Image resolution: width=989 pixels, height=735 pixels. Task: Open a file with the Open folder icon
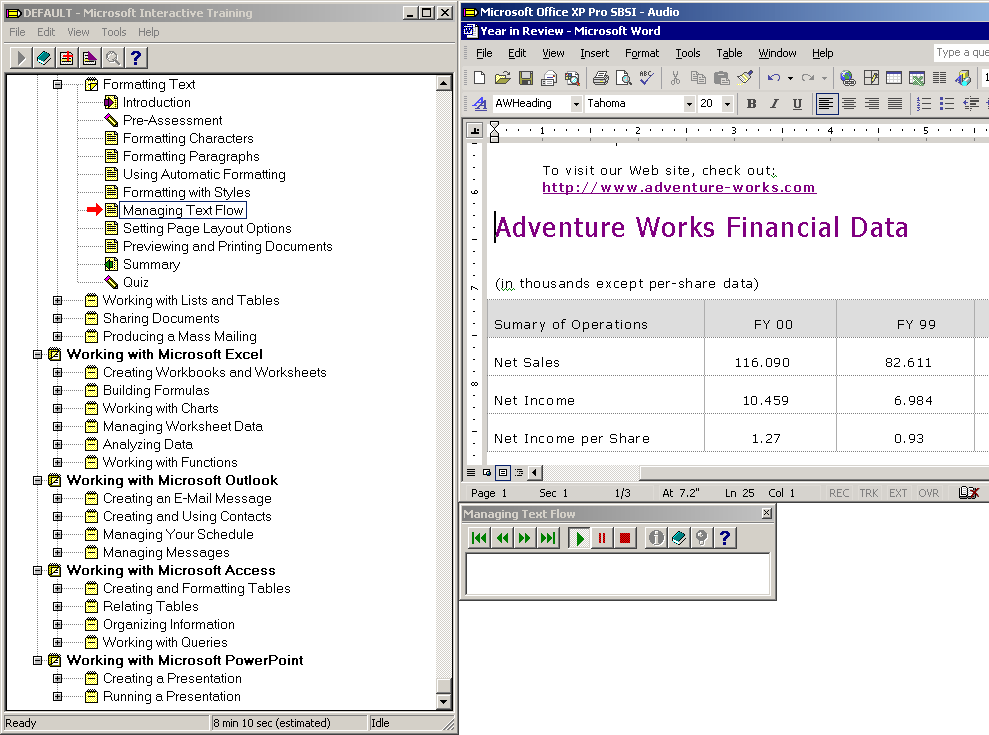click(x=503, y=78)
